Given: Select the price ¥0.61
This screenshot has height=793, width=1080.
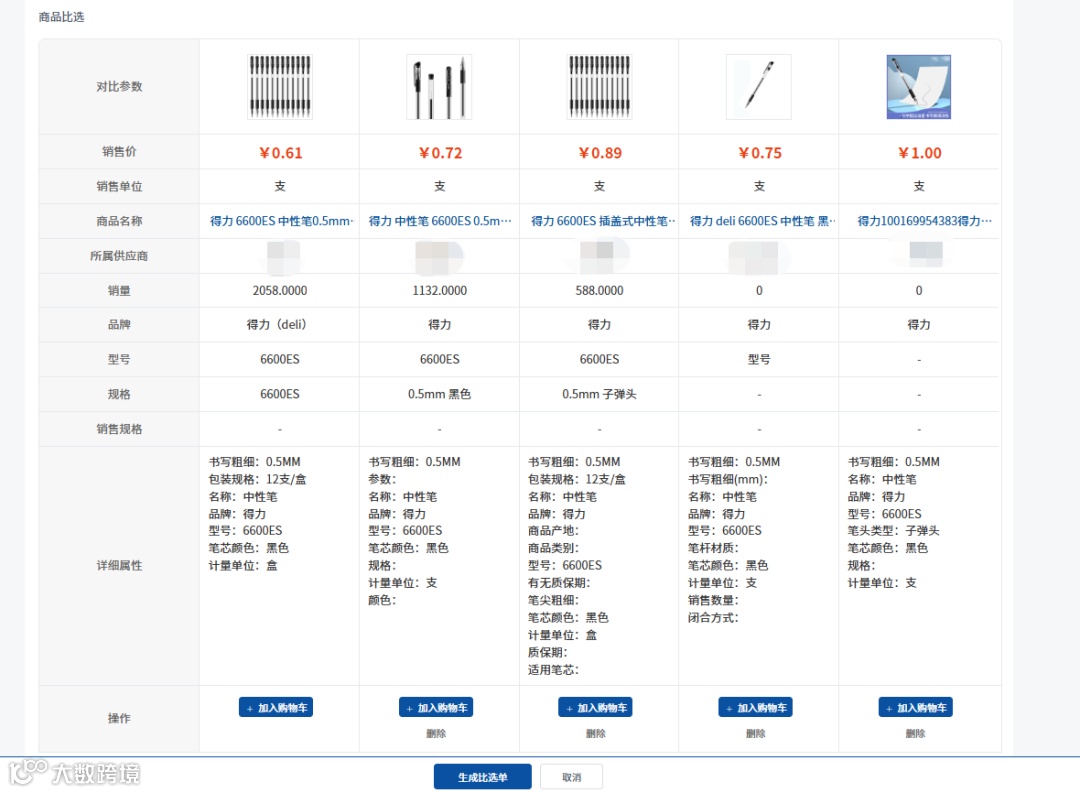Looking at the screenshot, I should click(280, 153).
